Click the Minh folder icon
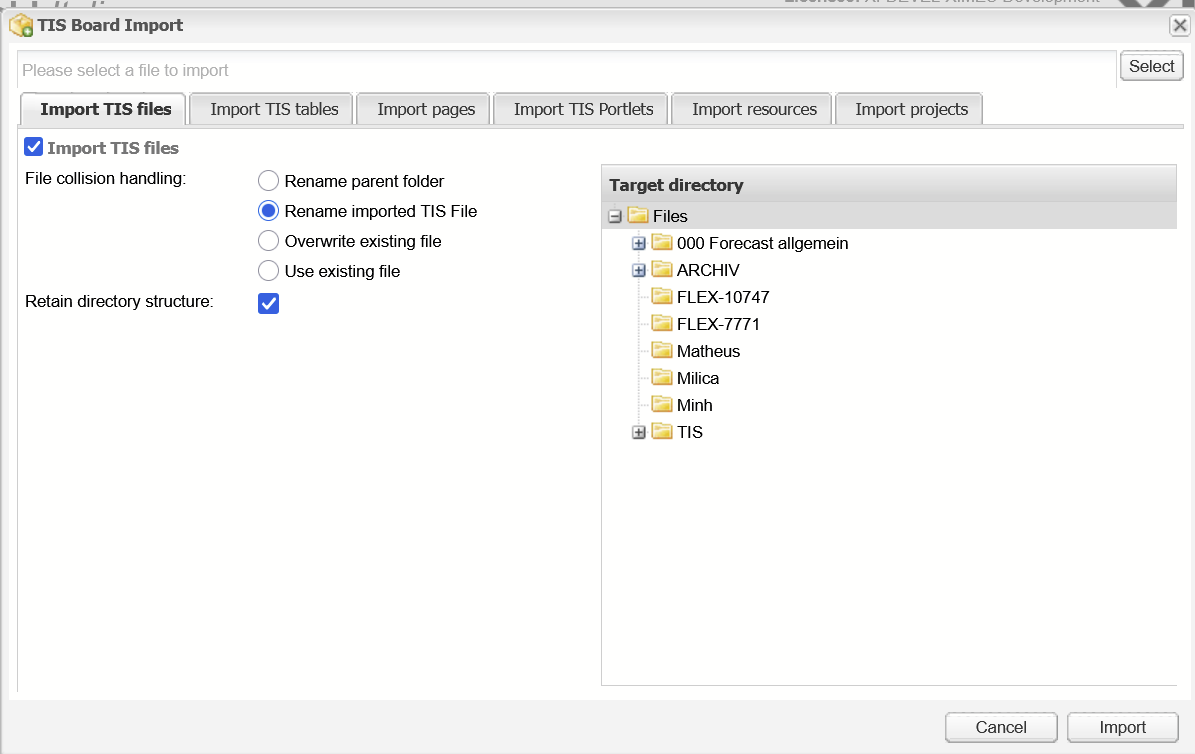The width and height of the screenshot is (1195, 754). (662, 404)
